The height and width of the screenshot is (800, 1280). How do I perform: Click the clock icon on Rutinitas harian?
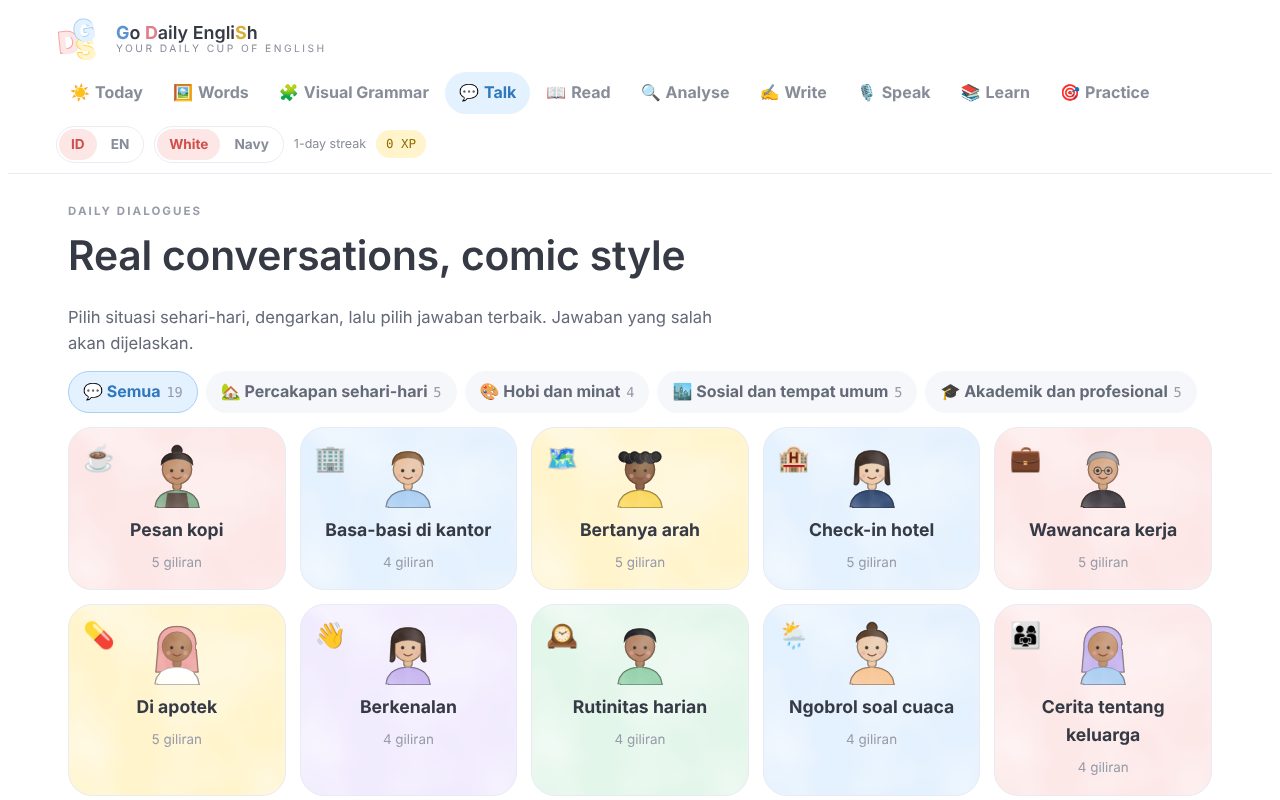561,635
